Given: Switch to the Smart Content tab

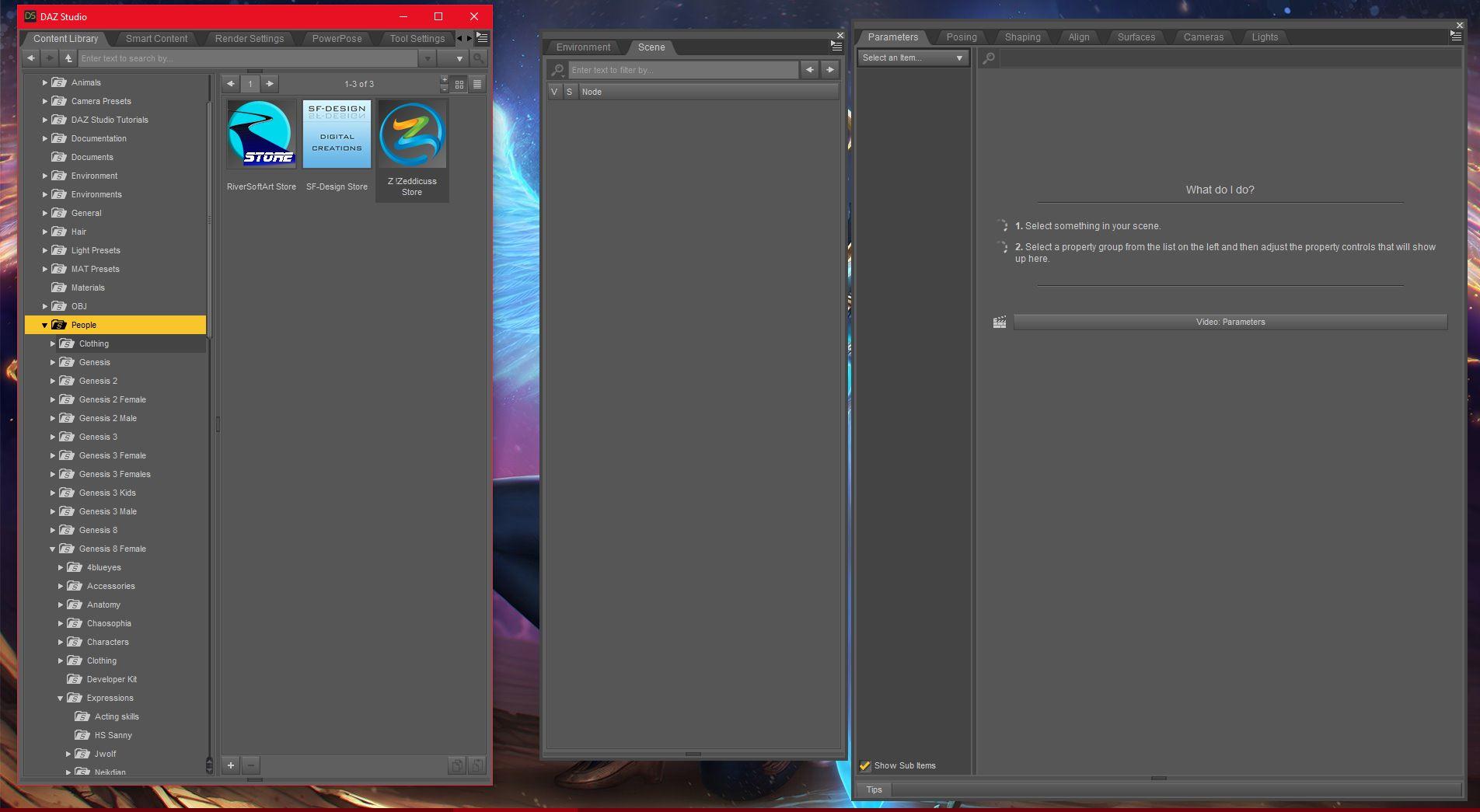Looking at the screenshot, I should [156, 39].
